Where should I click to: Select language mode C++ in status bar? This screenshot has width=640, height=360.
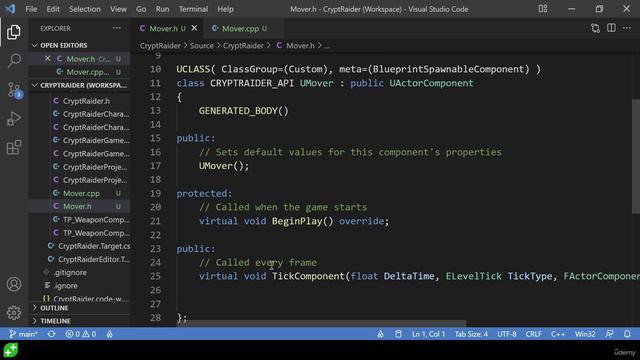click(x=558, y=334)
